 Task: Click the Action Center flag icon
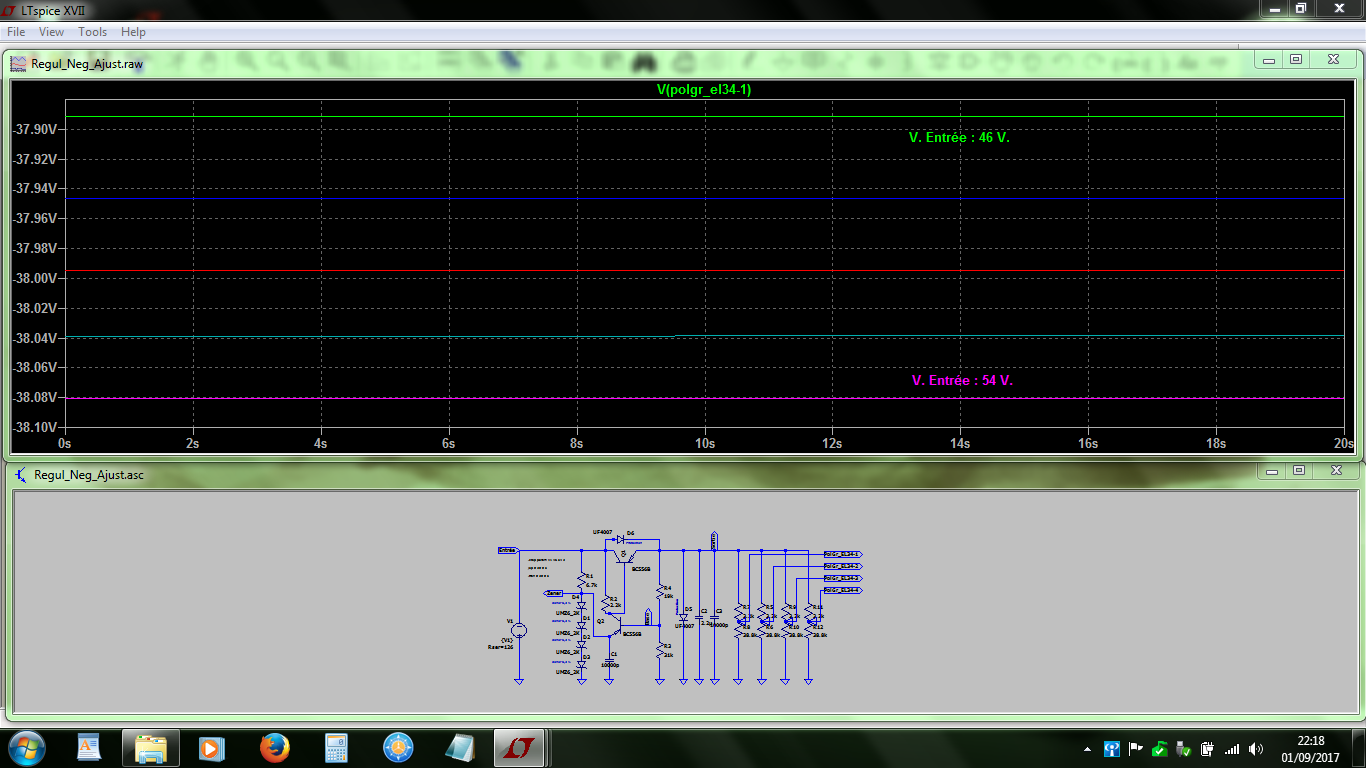[1135, 748]
